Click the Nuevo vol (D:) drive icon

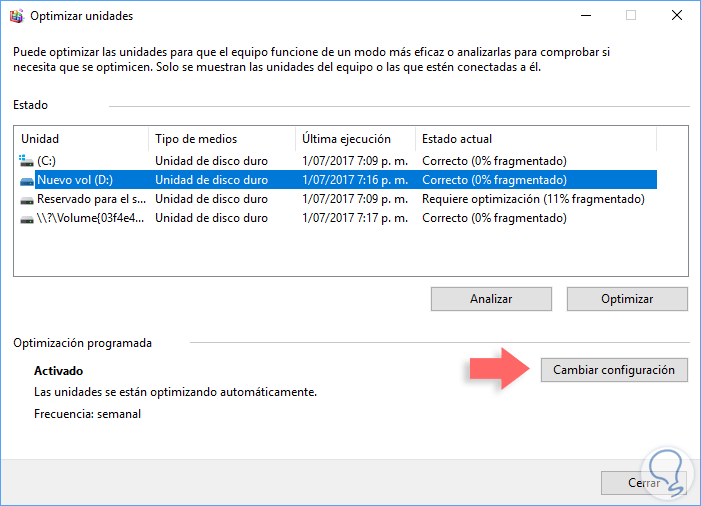pos(27,180)
